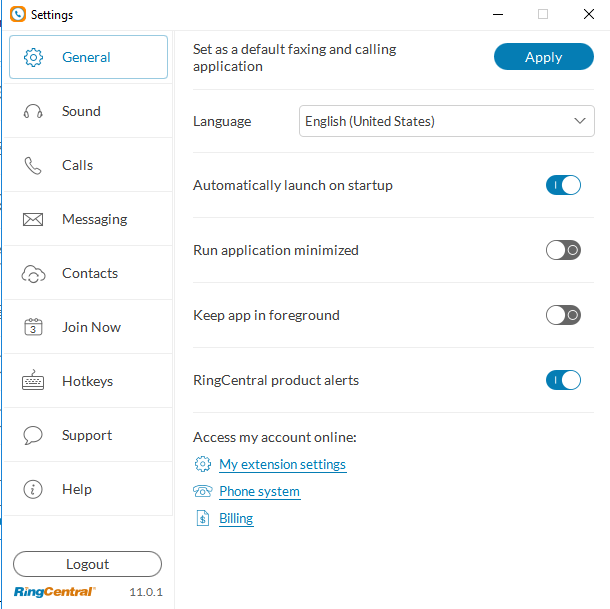Click the speech bubble Support icon
Screen dimensions: 610x609
pos(33,436)
